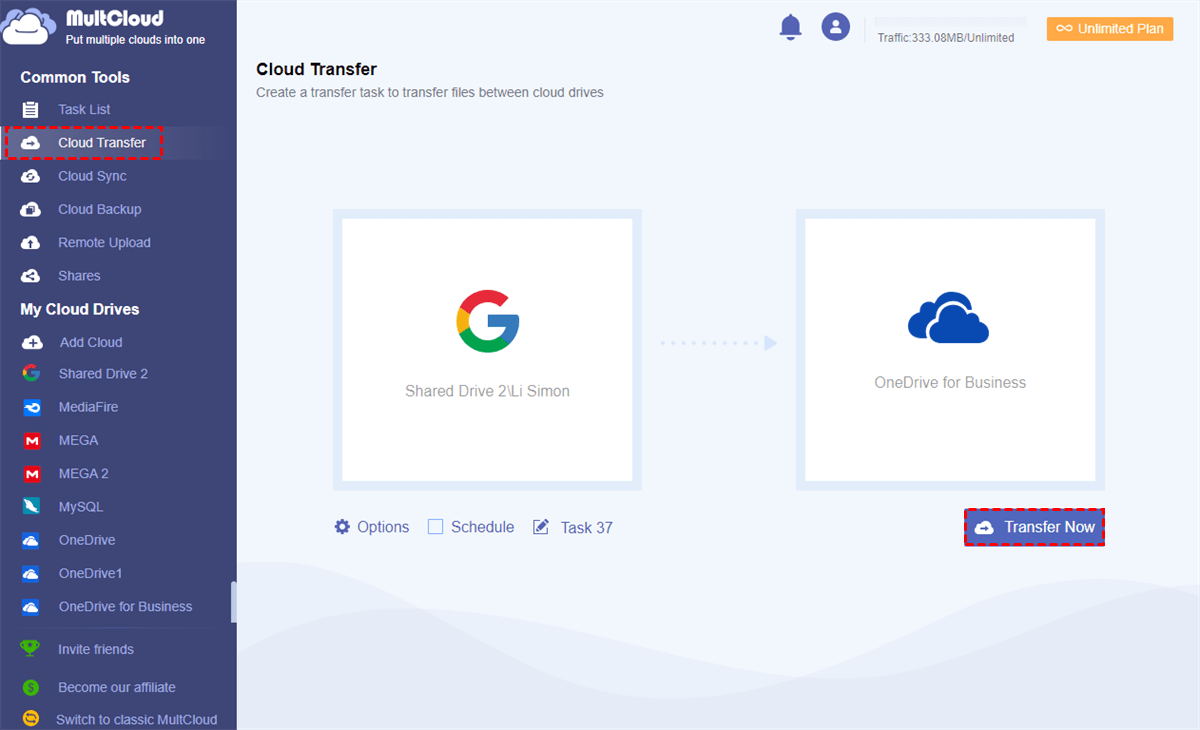Click the traffic usage progress bar
The image size is (1200, 730).
tap(951, 21)
